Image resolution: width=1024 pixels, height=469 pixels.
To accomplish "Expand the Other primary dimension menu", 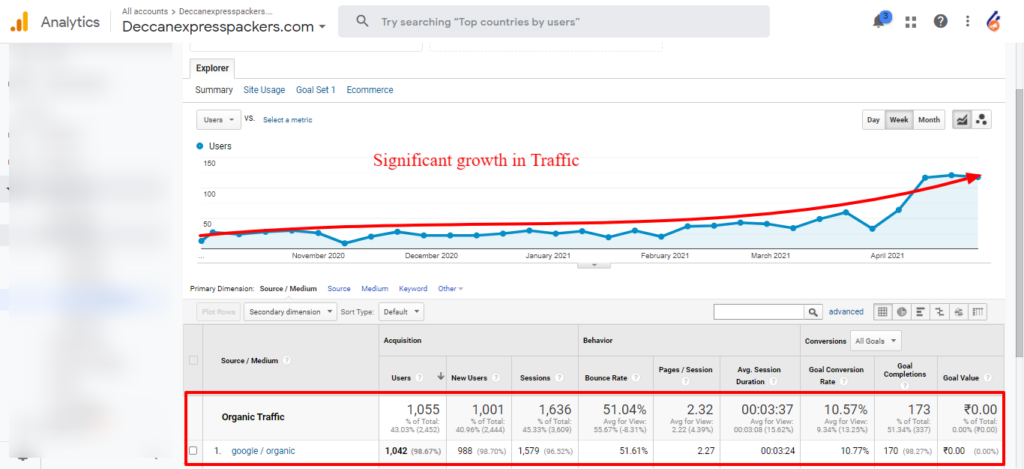I will 451,289.
